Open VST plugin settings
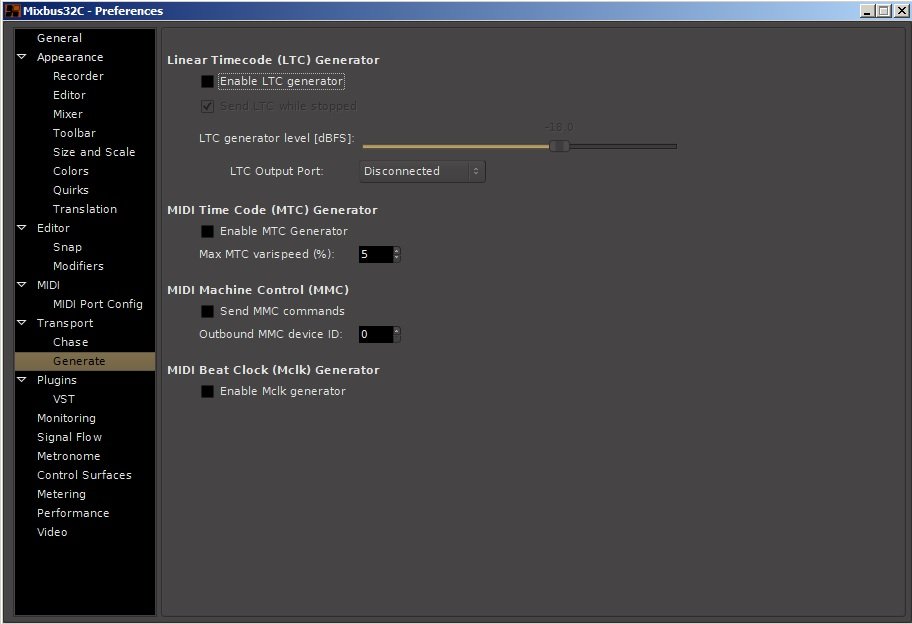Viewport: 912px width, 624px height. pyautogui.click(x=64, y=399)
